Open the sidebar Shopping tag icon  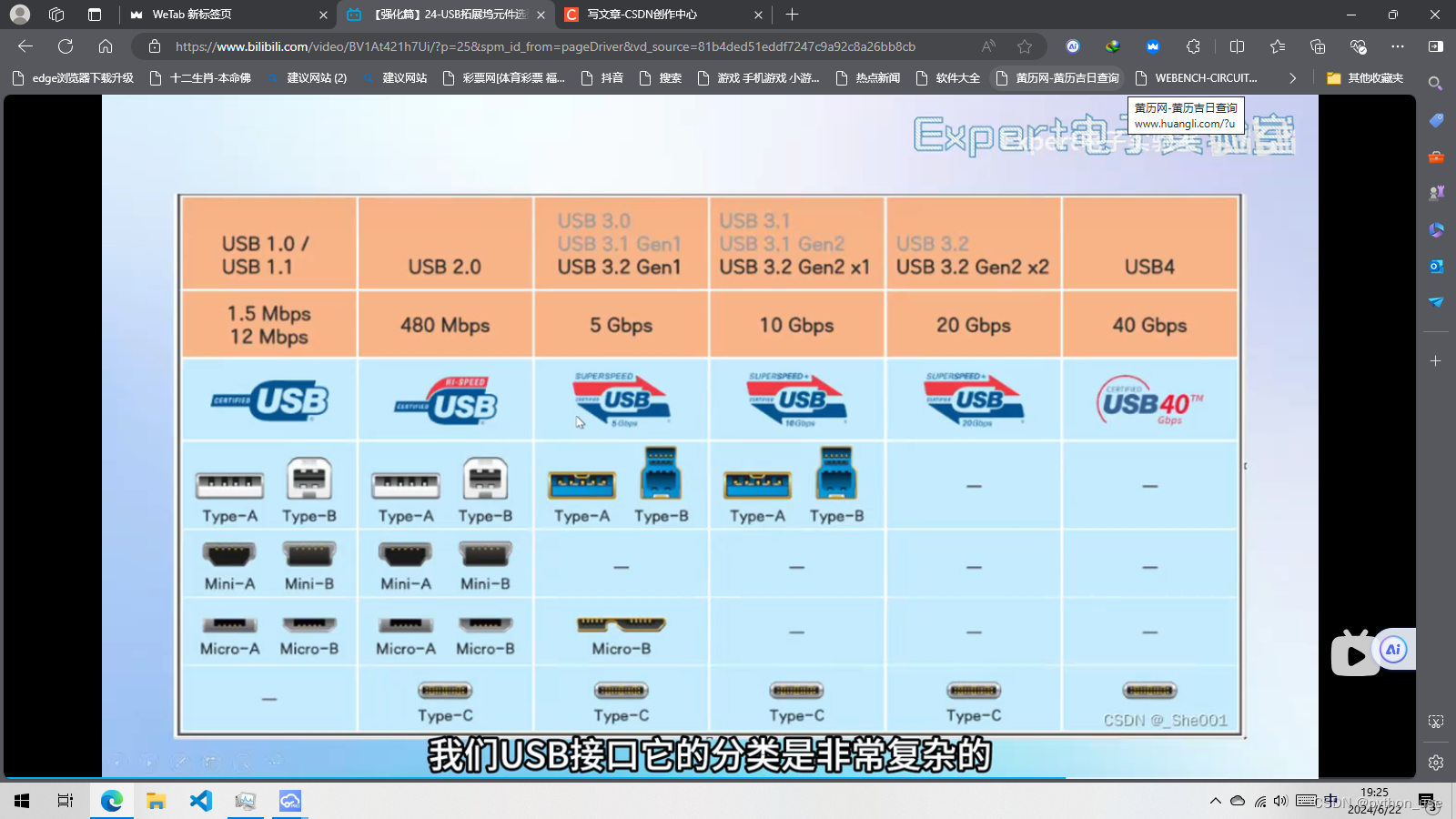pos(1436,120)
